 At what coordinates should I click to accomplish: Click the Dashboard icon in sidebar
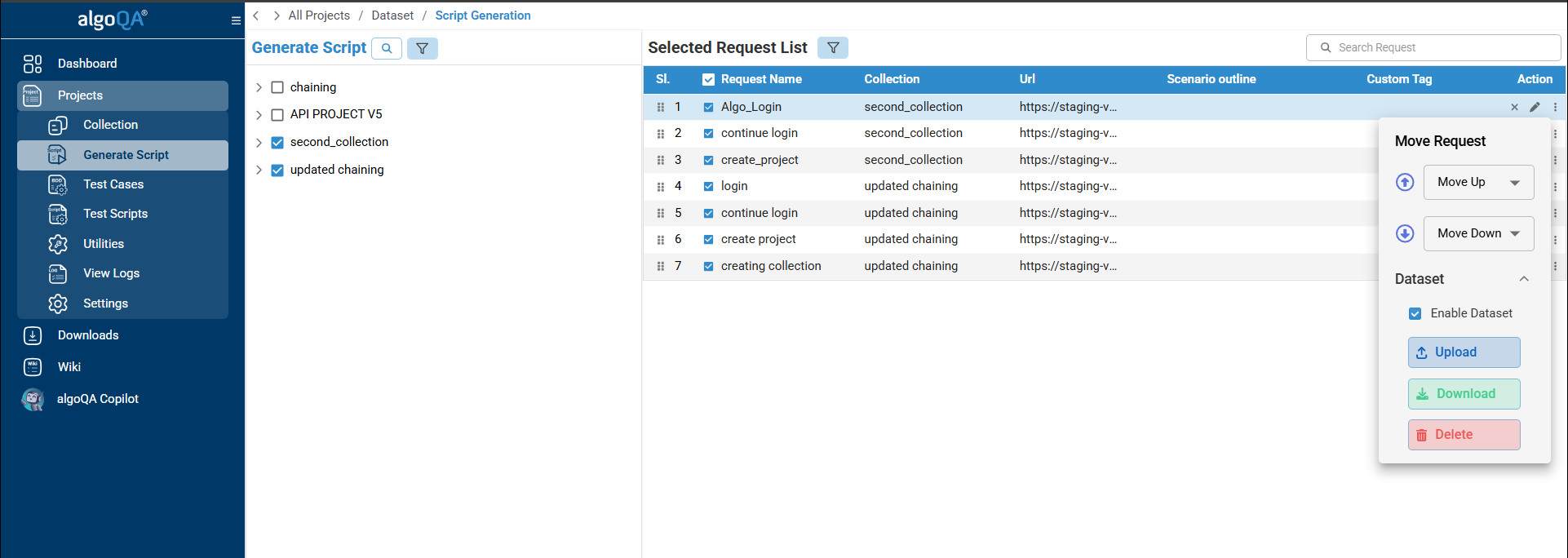(x=33, y=64)
